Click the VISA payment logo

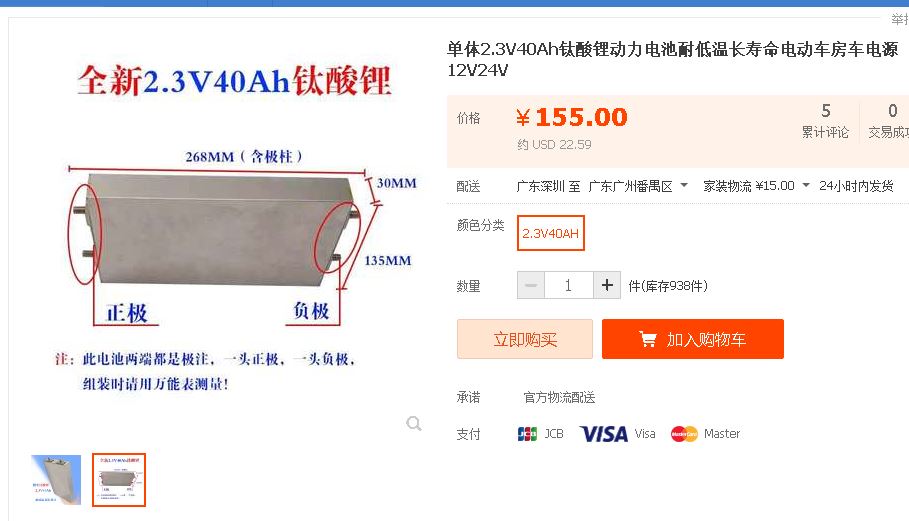pyautogui.click(x=603, y=433)
